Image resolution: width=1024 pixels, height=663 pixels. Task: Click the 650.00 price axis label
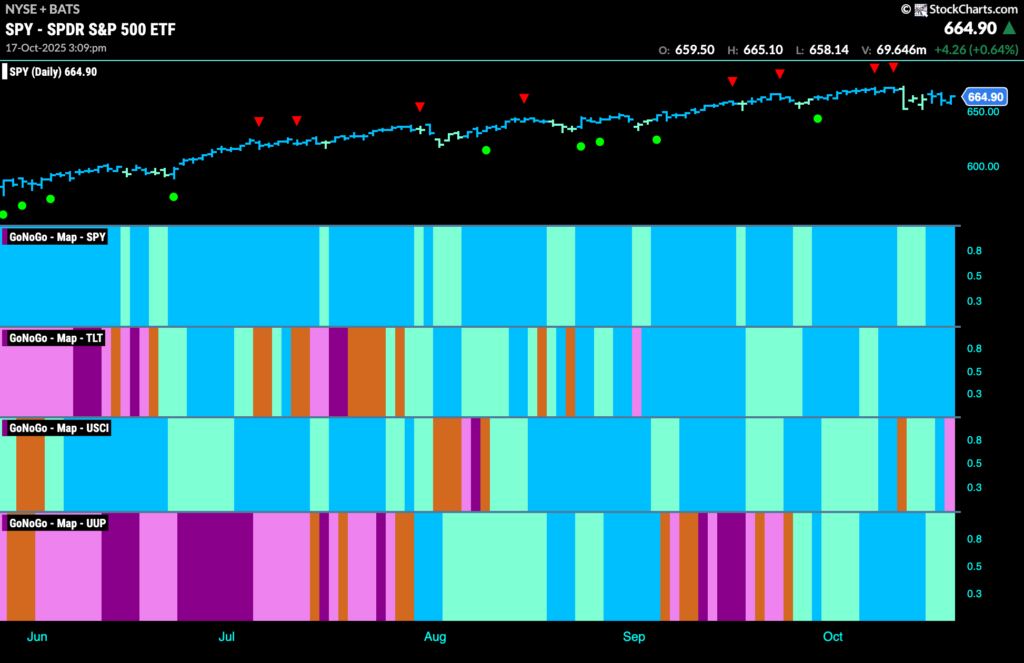pyautogui.click(x=983, y=112)
